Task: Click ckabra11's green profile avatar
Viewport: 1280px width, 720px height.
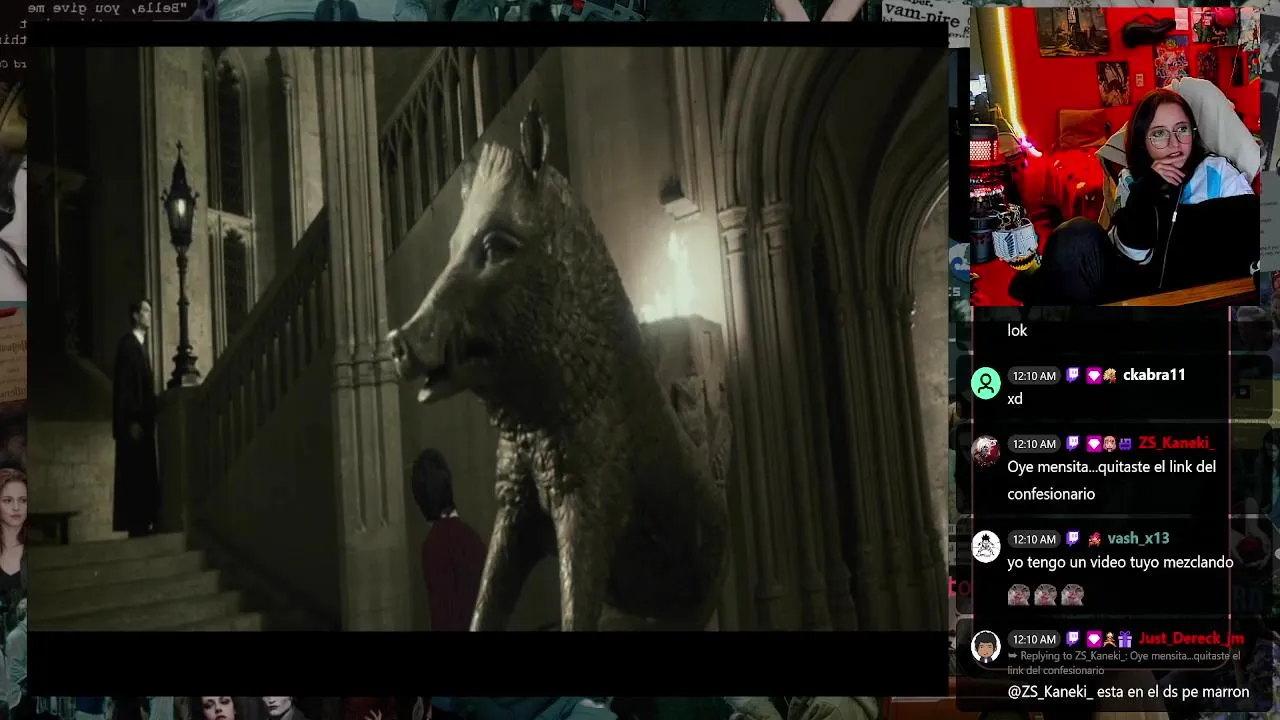Action: point(986,383)
